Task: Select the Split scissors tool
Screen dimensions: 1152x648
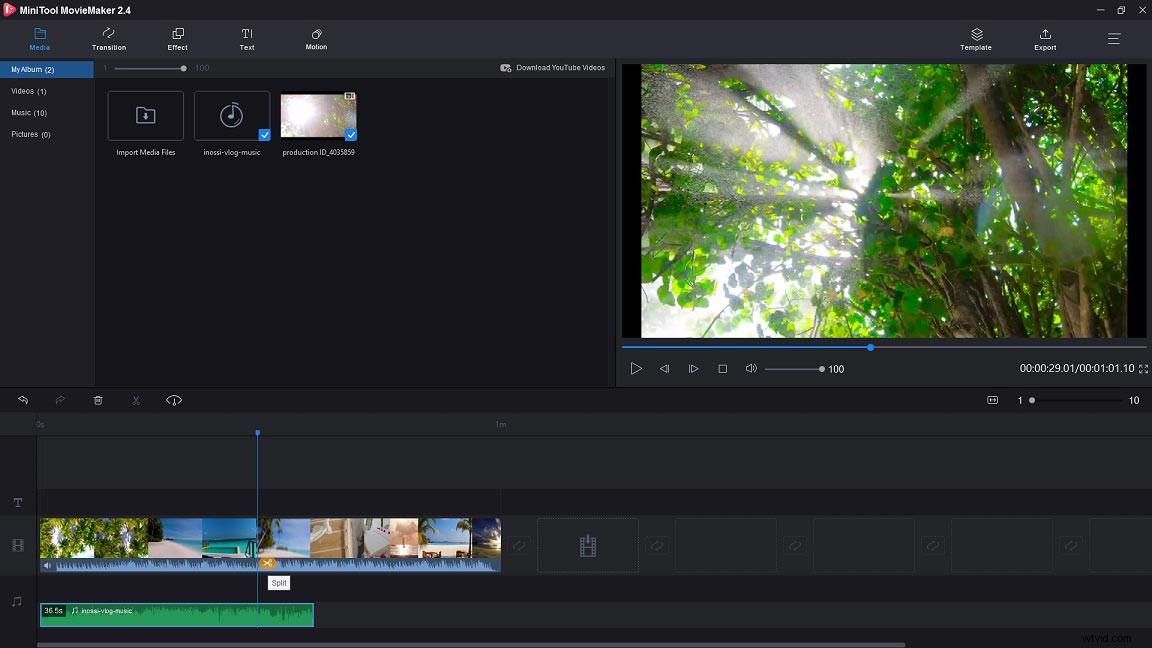Action: point(136,399)
